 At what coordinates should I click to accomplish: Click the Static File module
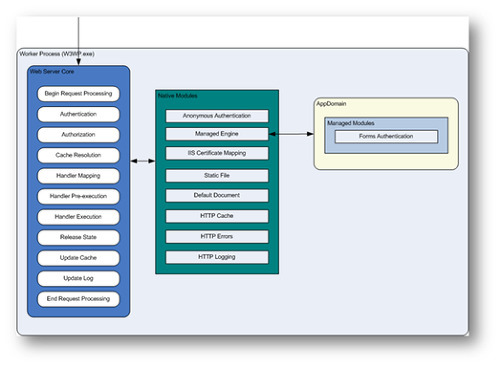click(x=217, y=176)
